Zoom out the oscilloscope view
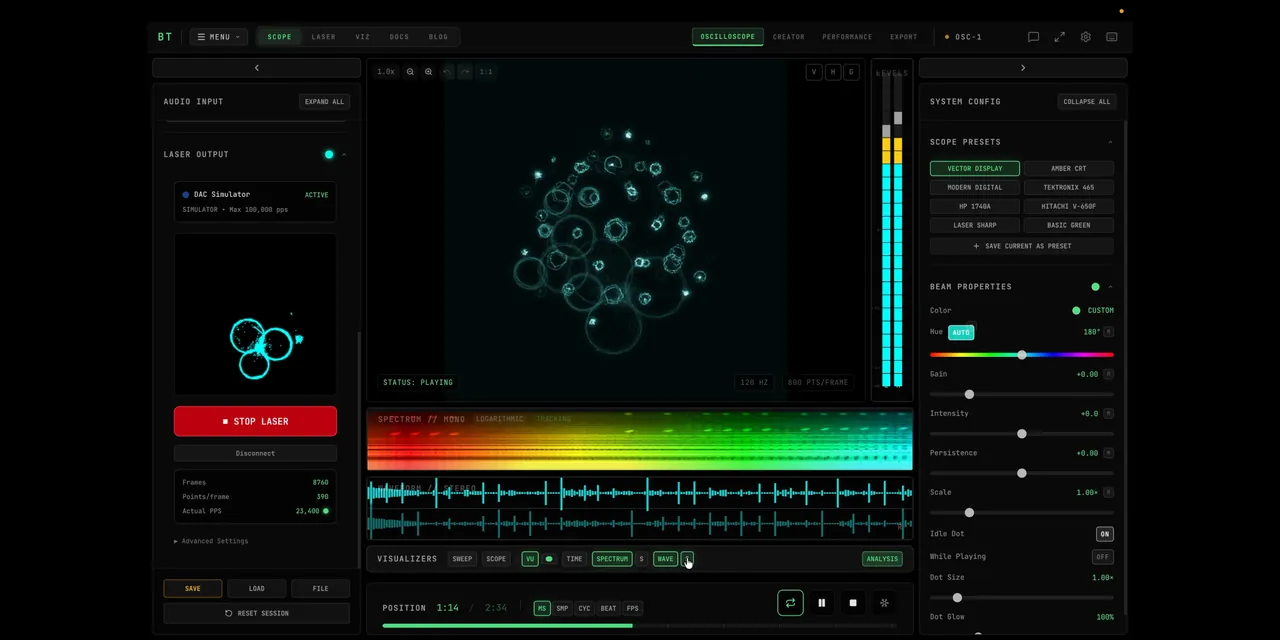The width and height of the screenshot is (1280, 640). point(410,72)
